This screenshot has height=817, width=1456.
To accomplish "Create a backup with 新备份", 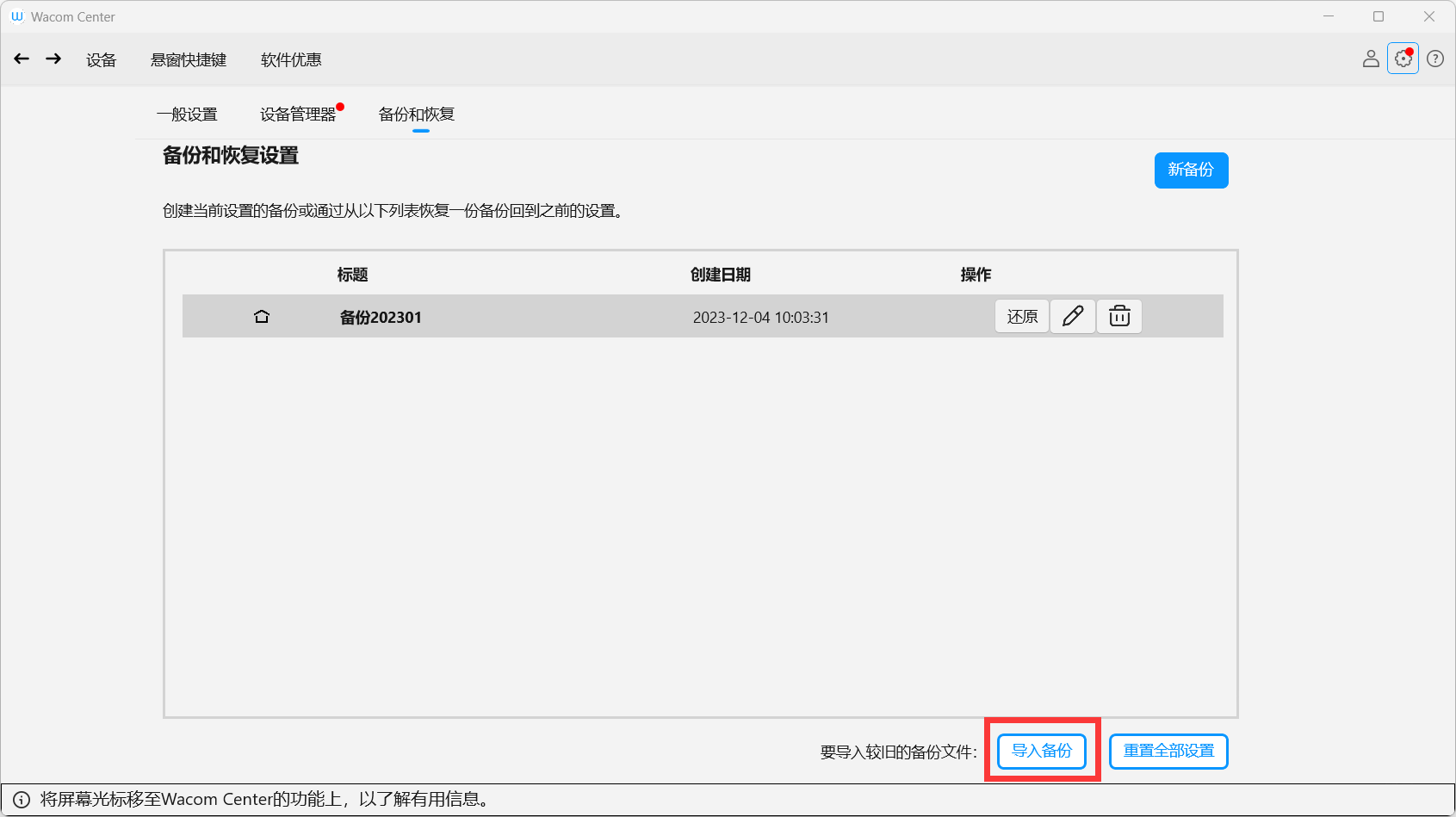I will click(1191, 170).
